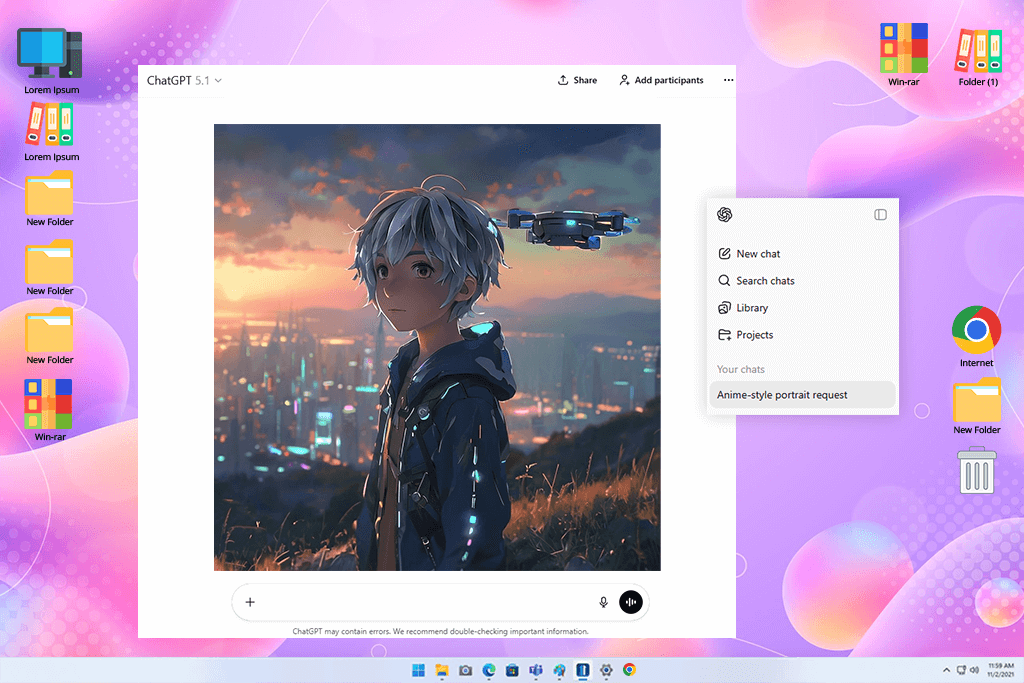Open the Lorem Ipsum binders desktop icon
This screenshot has height=683, width=1024.
pos(51,133)
